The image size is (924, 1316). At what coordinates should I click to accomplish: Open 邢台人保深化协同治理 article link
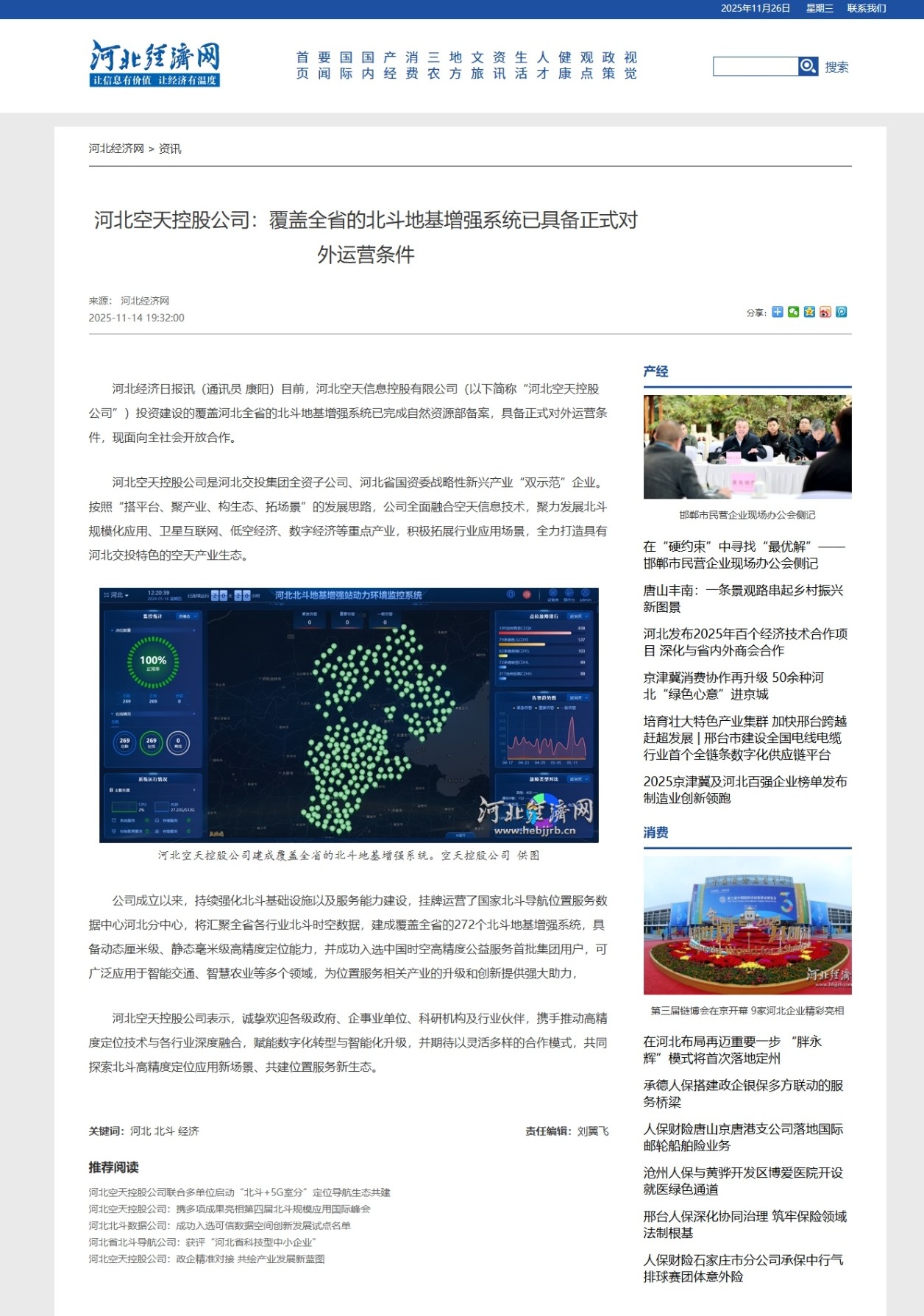pyautogui.click(x=745, y=1224)
